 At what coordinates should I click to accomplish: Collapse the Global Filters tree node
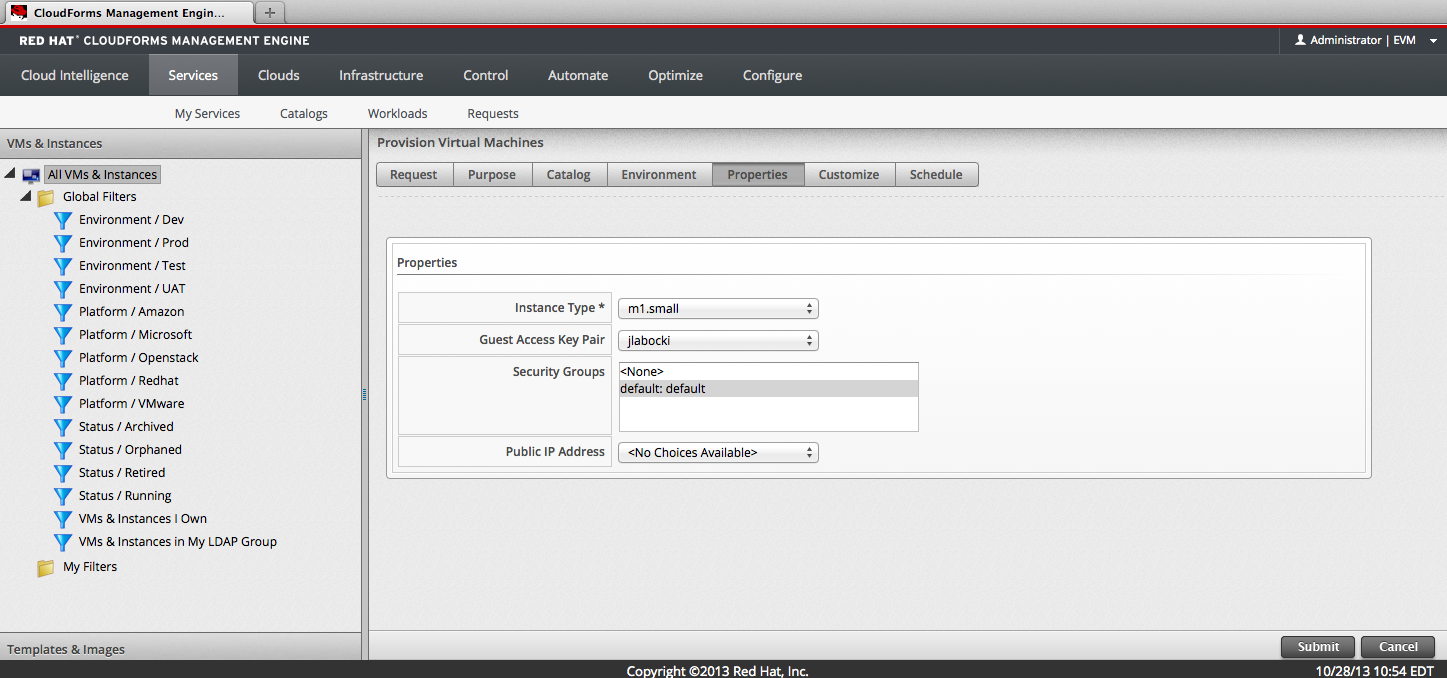tap(26, 196)
